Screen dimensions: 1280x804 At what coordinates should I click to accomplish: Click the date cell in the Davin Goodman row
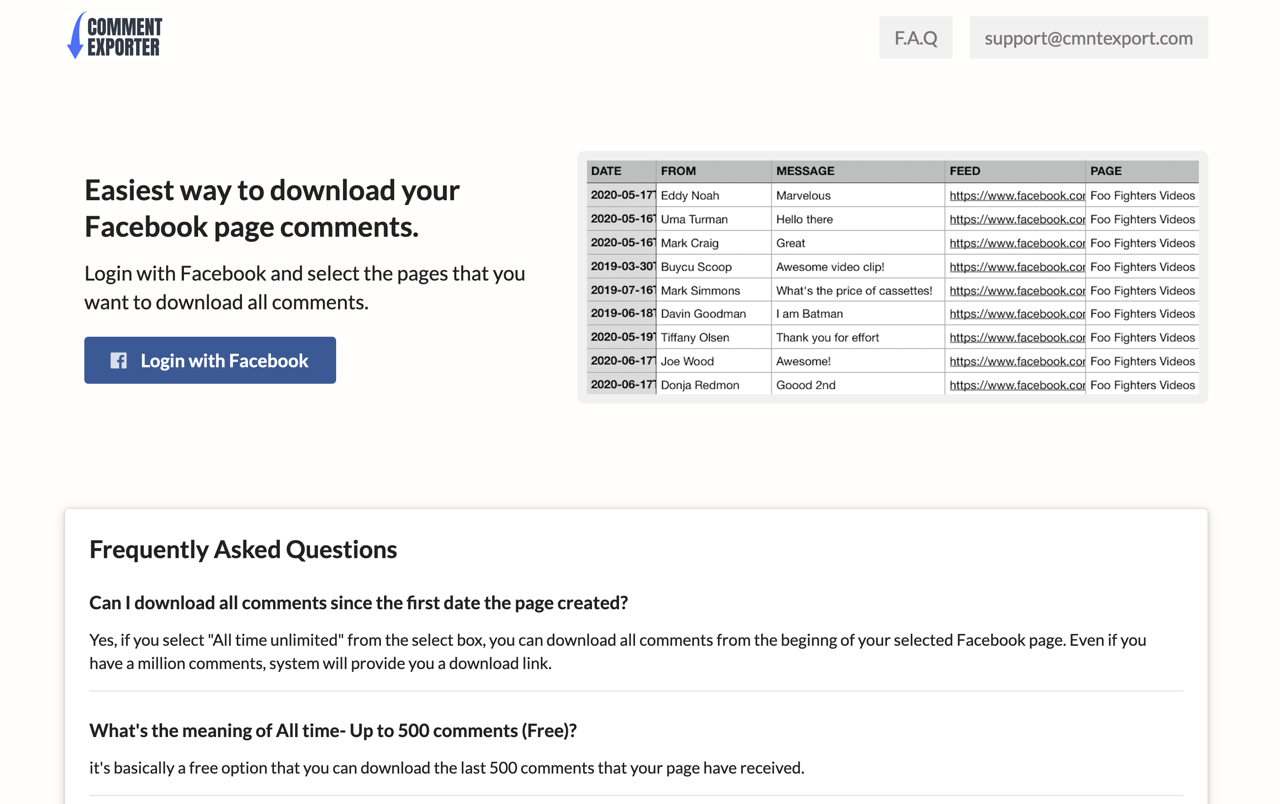point(623,313)
